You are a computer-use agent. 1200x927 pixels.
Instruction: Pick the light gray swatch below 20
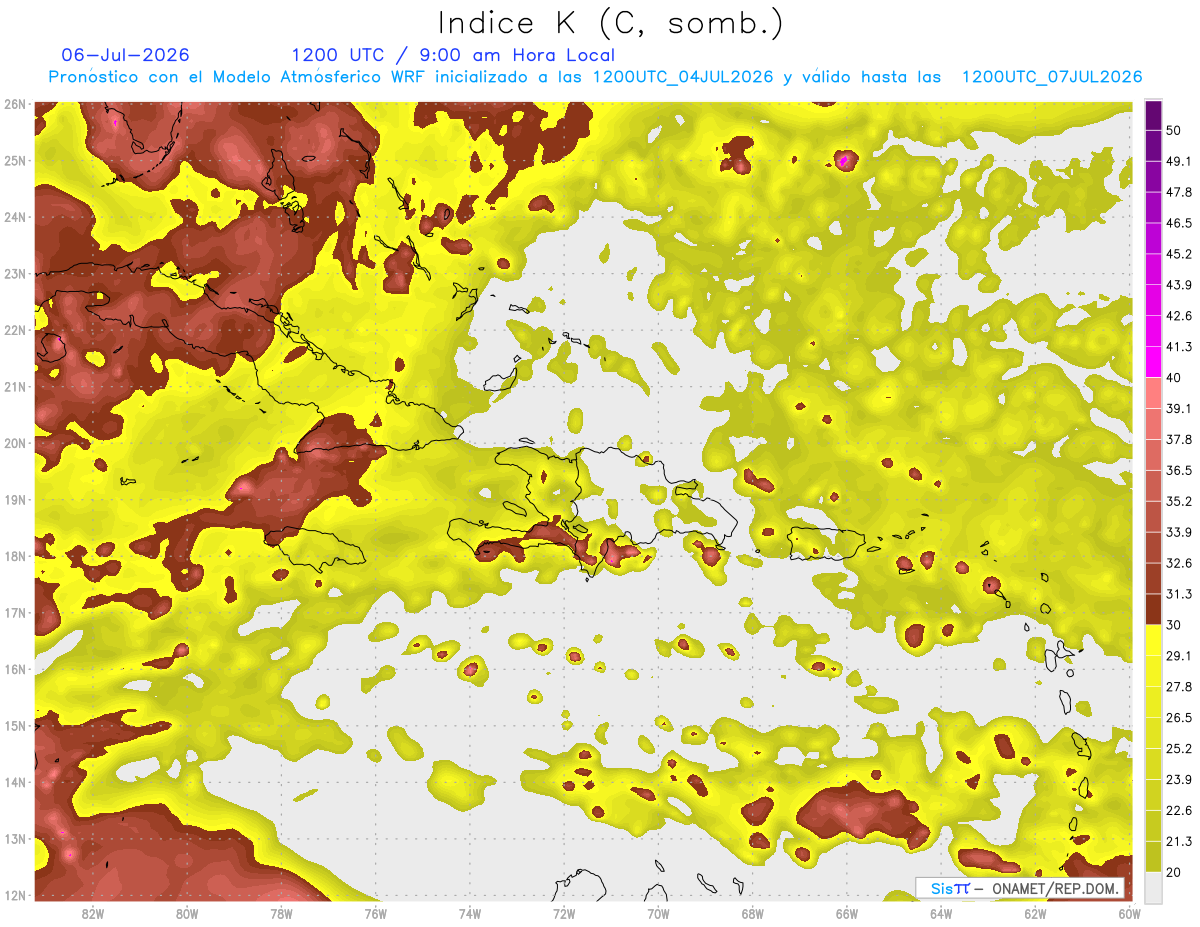pos(1153,886)
